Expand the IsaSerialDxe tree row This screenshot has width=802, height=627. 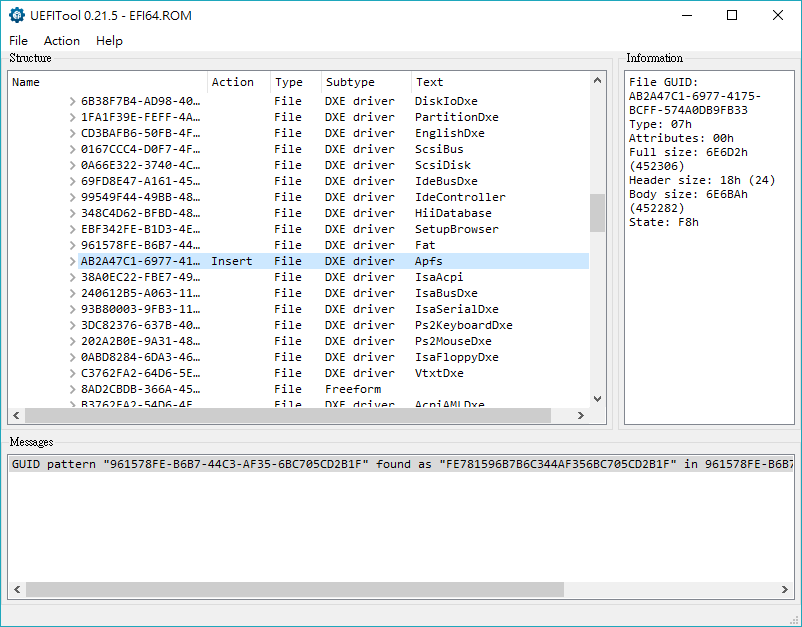(x=73, y=309)
